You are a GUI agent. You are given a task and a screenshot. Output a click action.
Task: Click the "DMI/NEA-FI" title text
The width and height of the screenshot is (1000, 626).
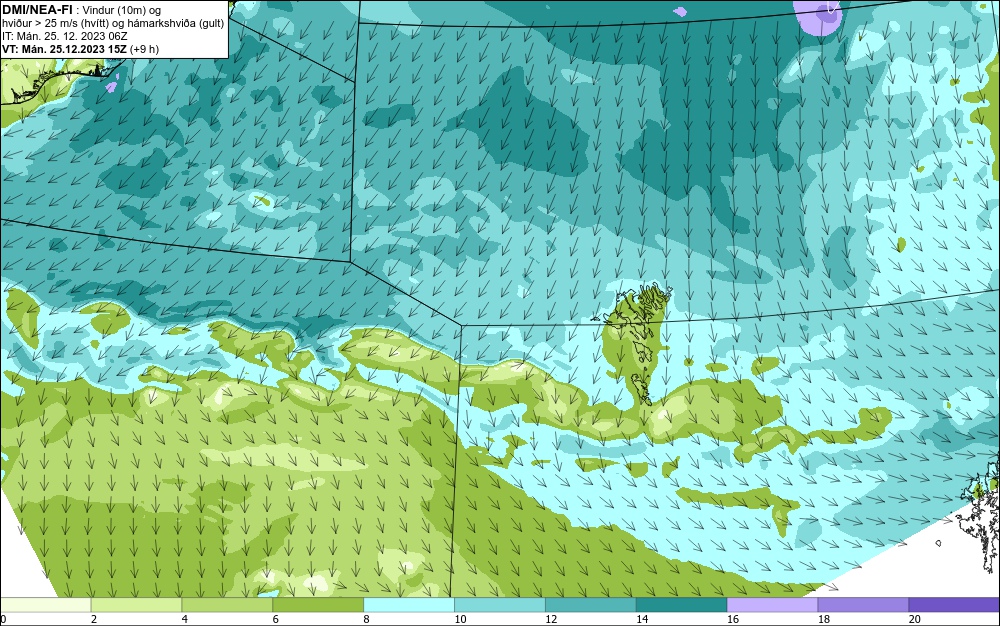[x=36, y=9]
